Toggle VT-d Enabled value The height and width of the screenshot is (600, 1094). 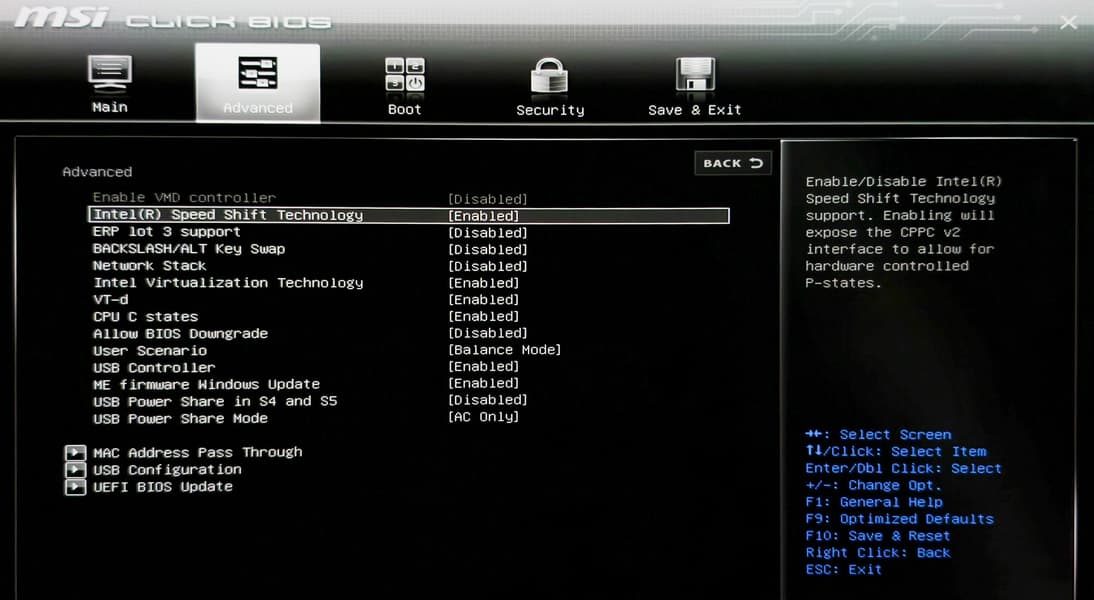coord(484,299)
